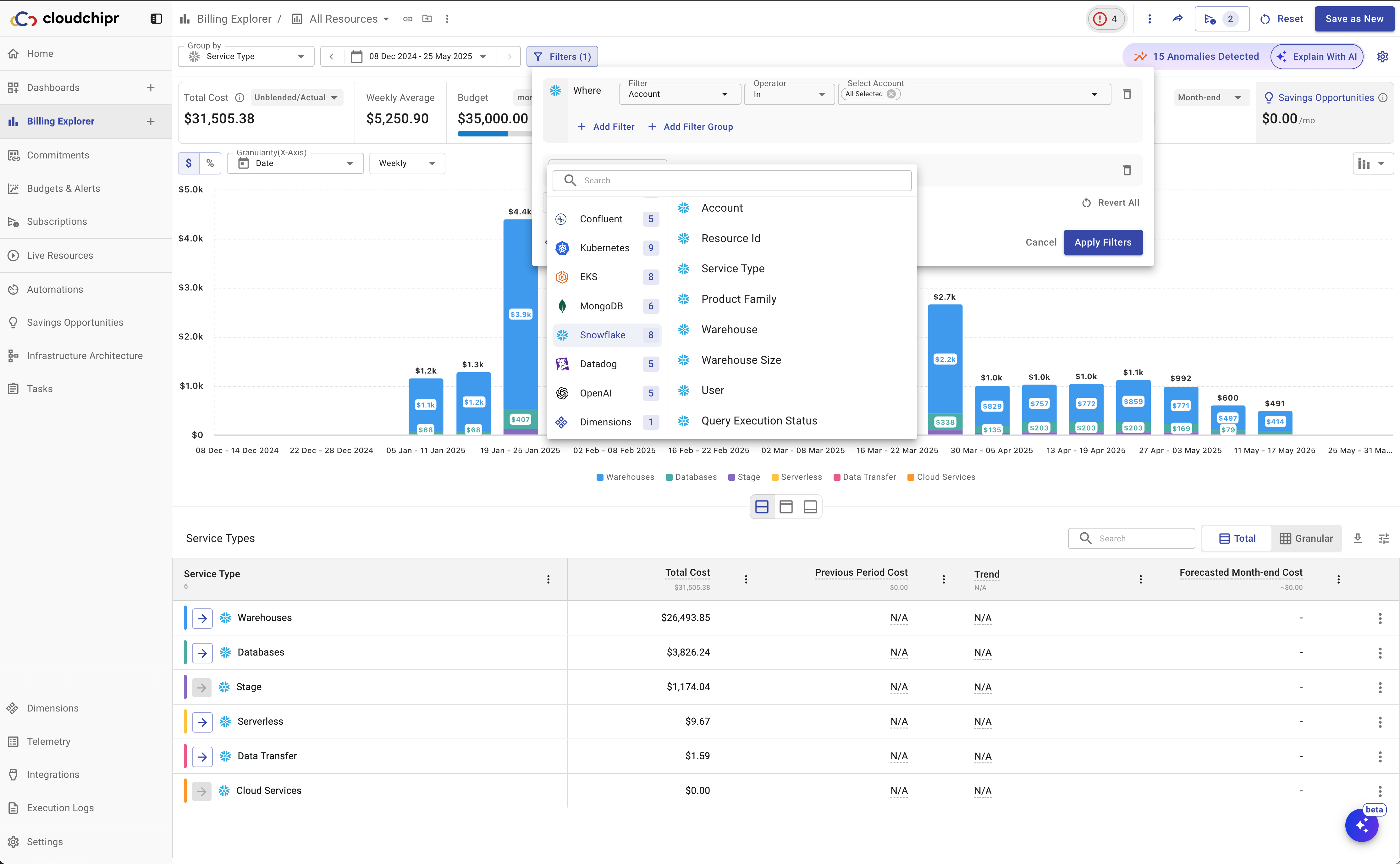1400x864 pixels.
Task: Click the copy link icon in header
Action: [407, 19]
